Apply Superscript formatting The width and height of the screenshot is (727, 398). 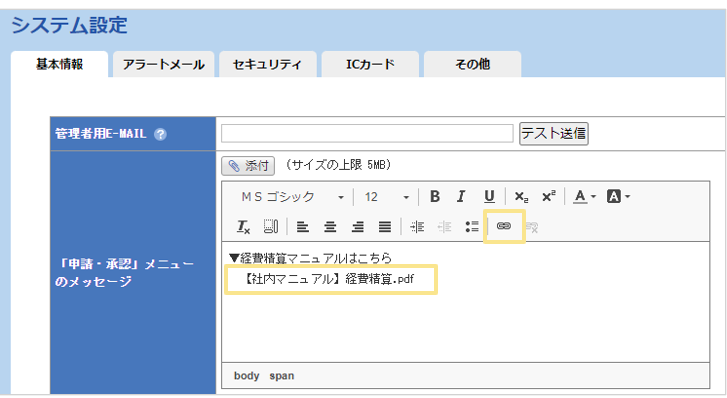coord(548,197)
